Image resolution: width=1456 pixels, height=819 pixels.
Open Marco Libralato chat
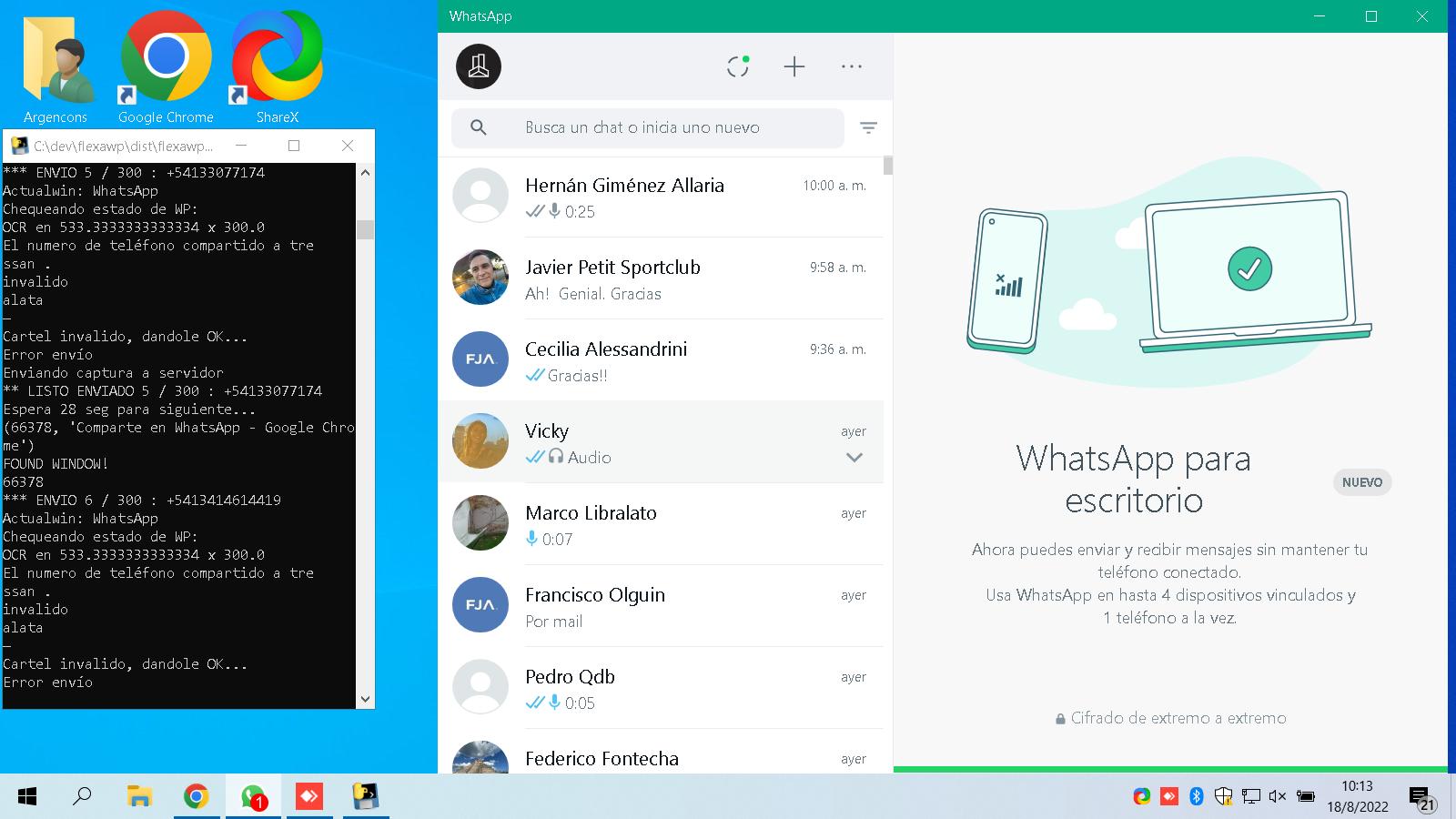(x=661, y=524)
